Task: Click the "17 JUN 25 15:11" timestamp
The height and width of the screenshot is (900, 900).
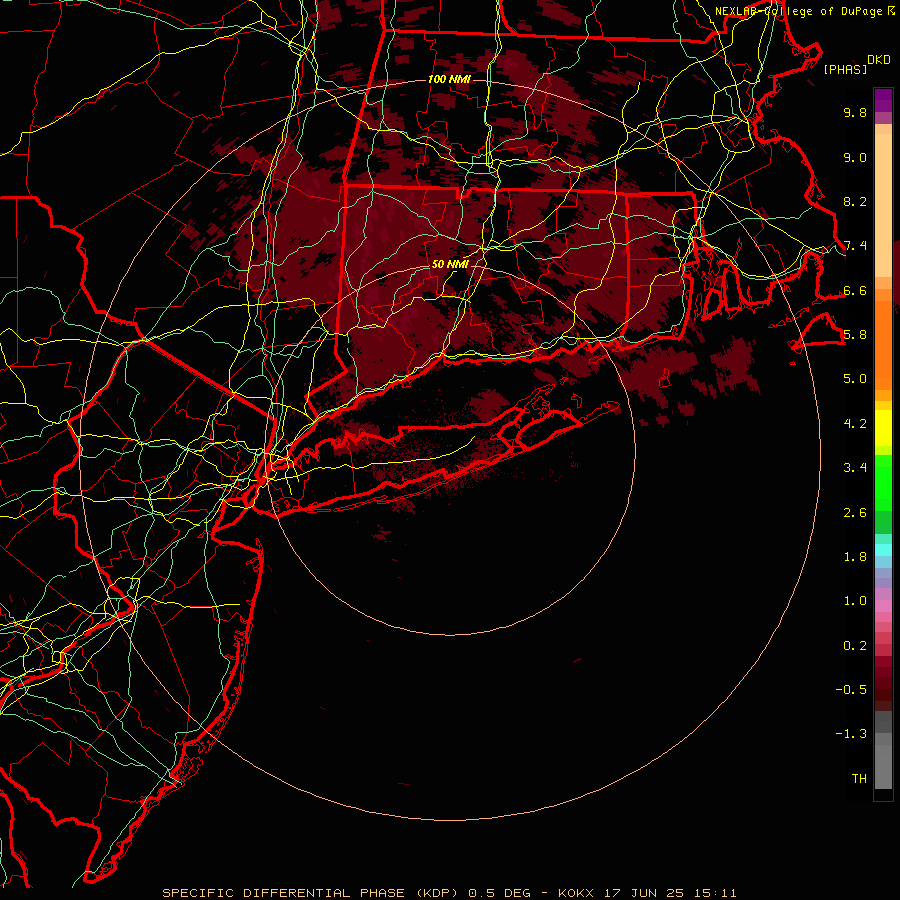Action: 670,893
